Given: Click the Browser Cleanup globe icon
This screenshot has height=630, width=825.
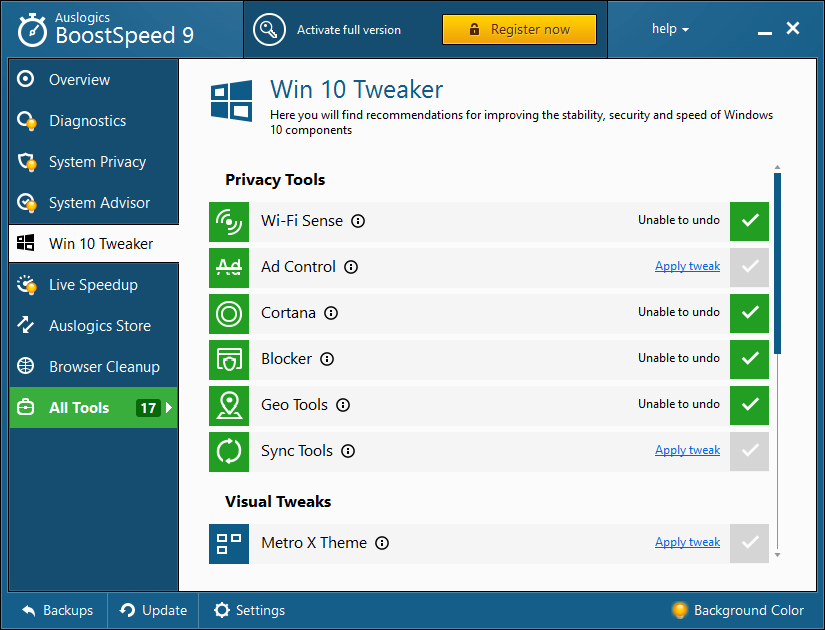Looking at the screenshot, I should click(x=25, y=366).
